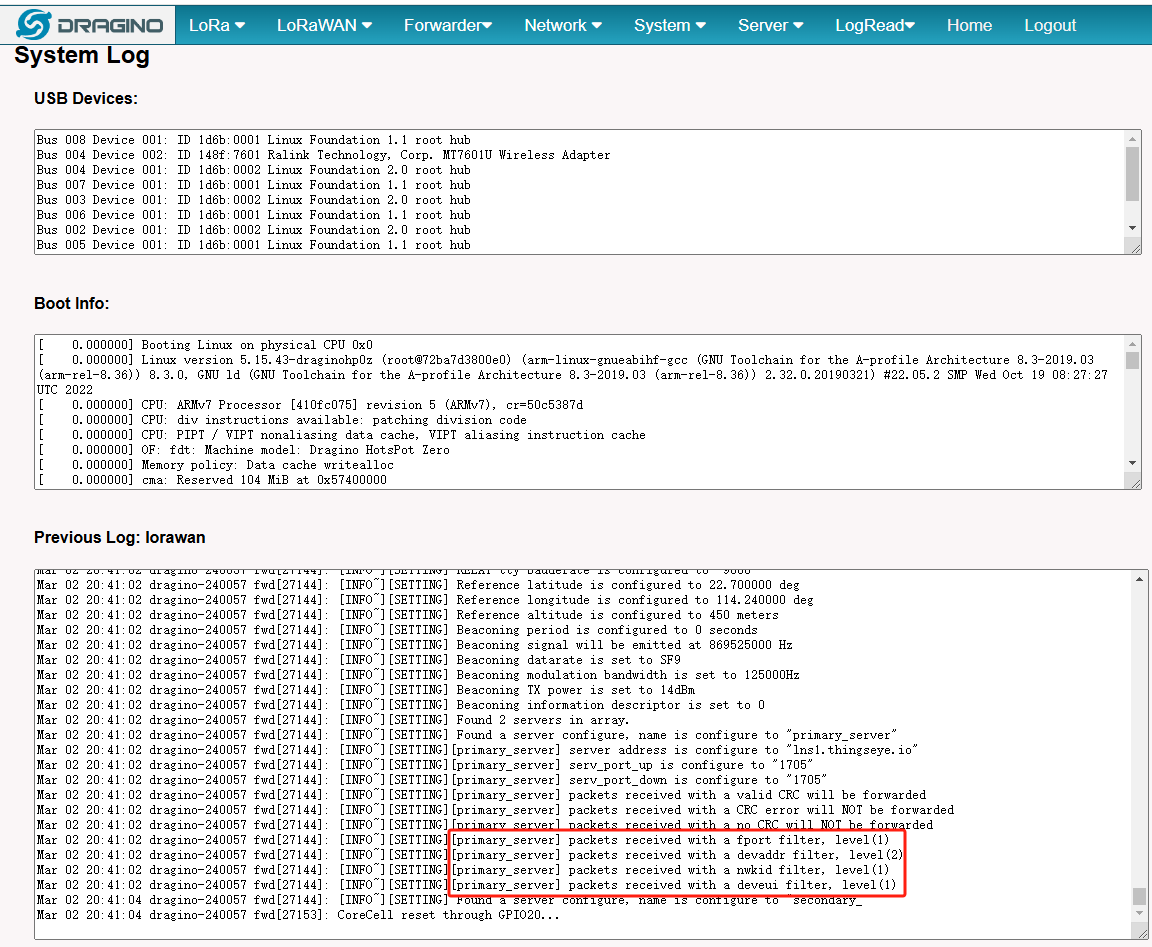
Task: Click the lorawan log scrollbar thumb
Action: 1139,896
